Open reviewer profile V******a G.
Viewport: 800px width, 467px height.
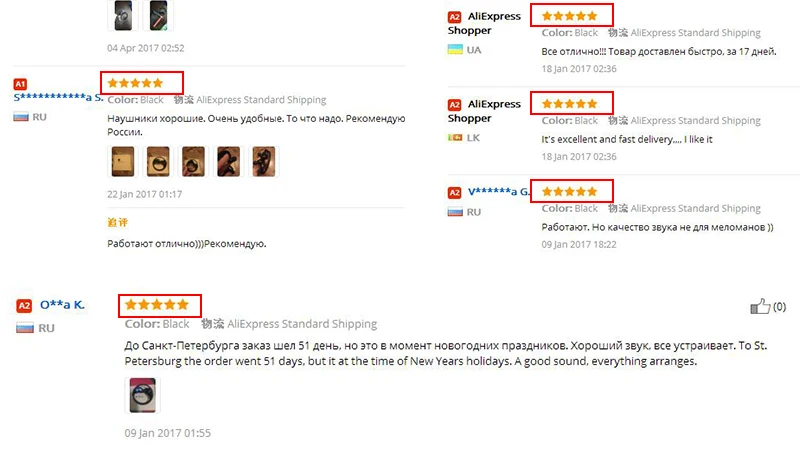click(498, 191)
